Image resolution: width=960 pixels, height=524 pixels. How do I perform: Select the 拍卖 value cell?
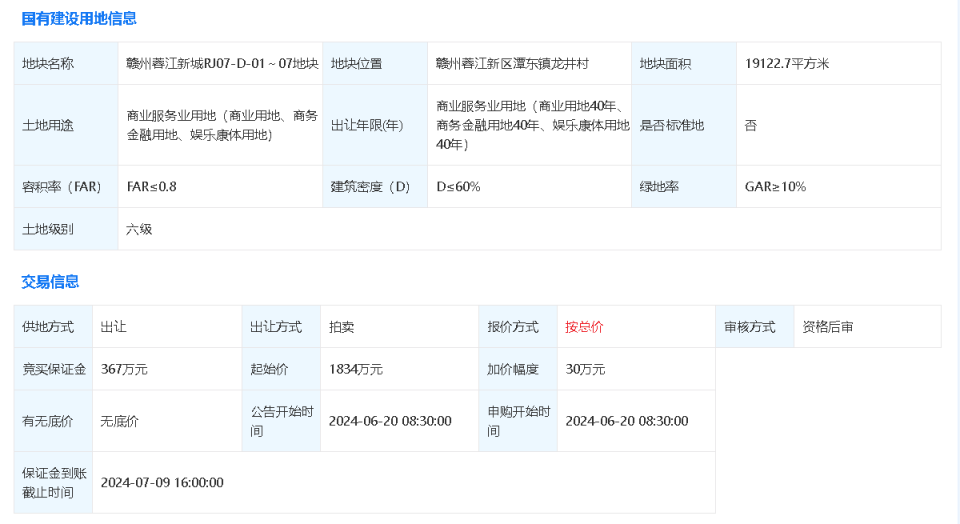tap(400, 327)
